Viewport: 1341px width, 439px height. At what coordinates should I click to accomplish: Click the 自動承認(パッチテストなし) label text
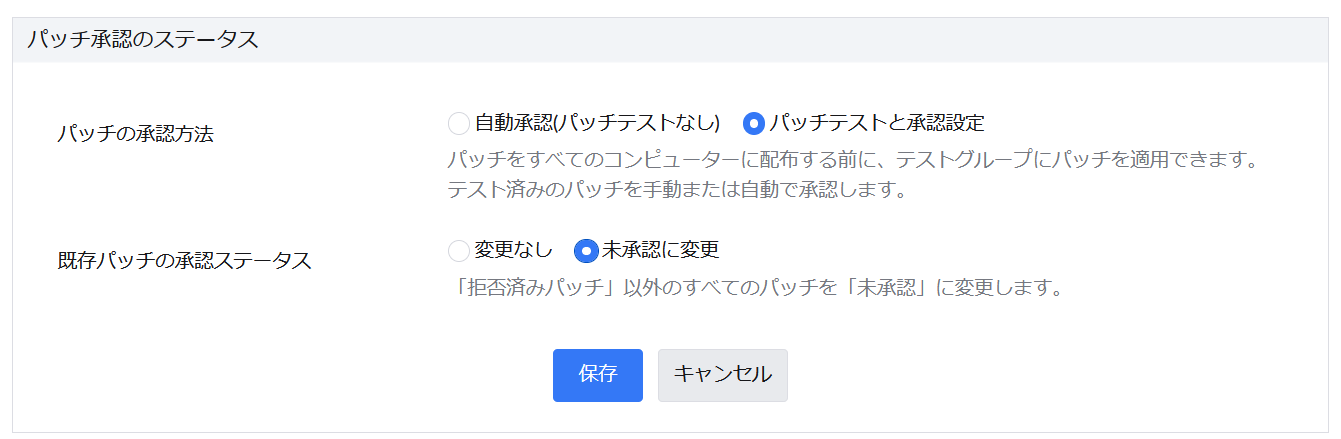(597, 124)
